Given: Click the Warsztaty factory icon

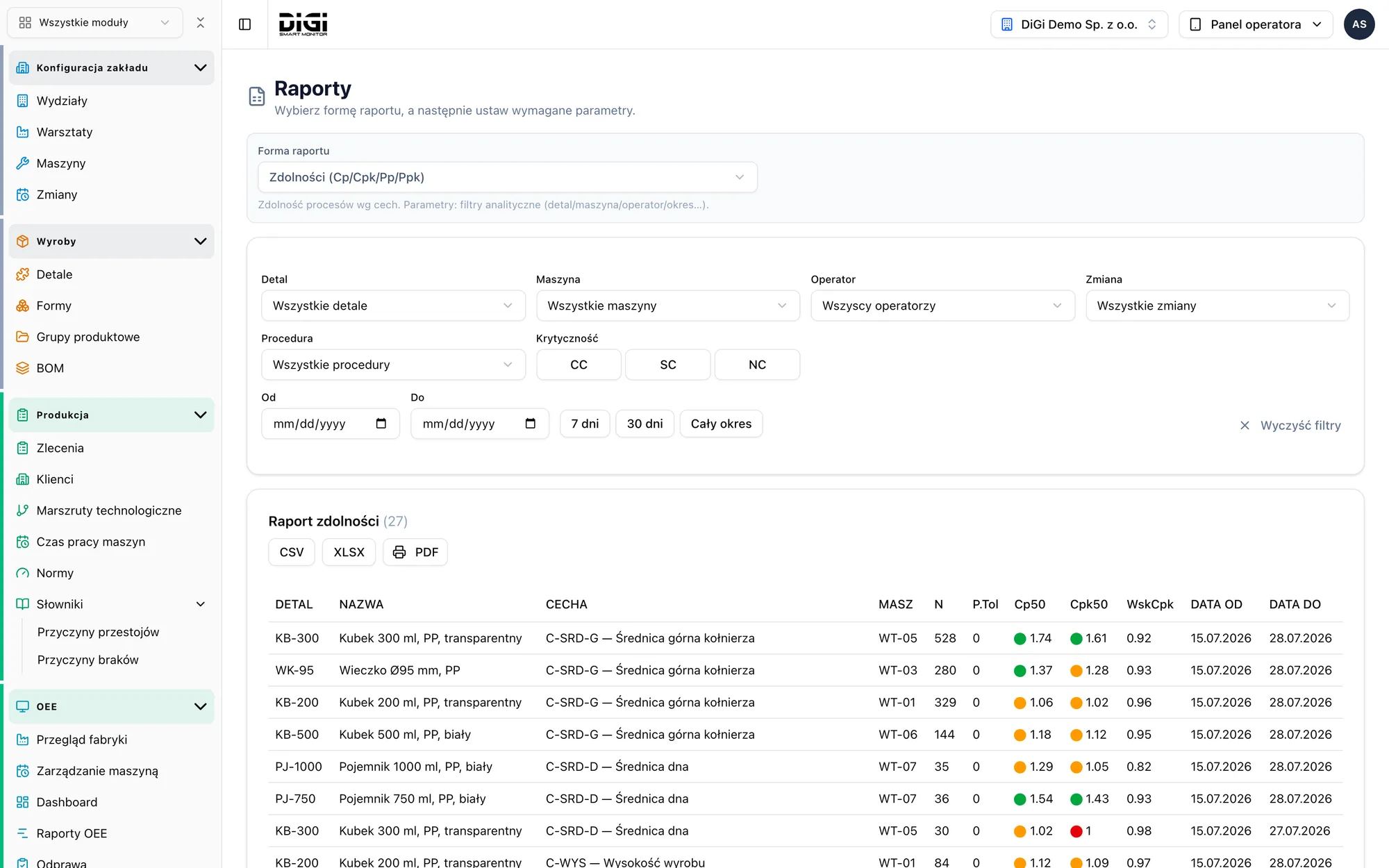Looking at the screenshot, I should pos(23,132).
